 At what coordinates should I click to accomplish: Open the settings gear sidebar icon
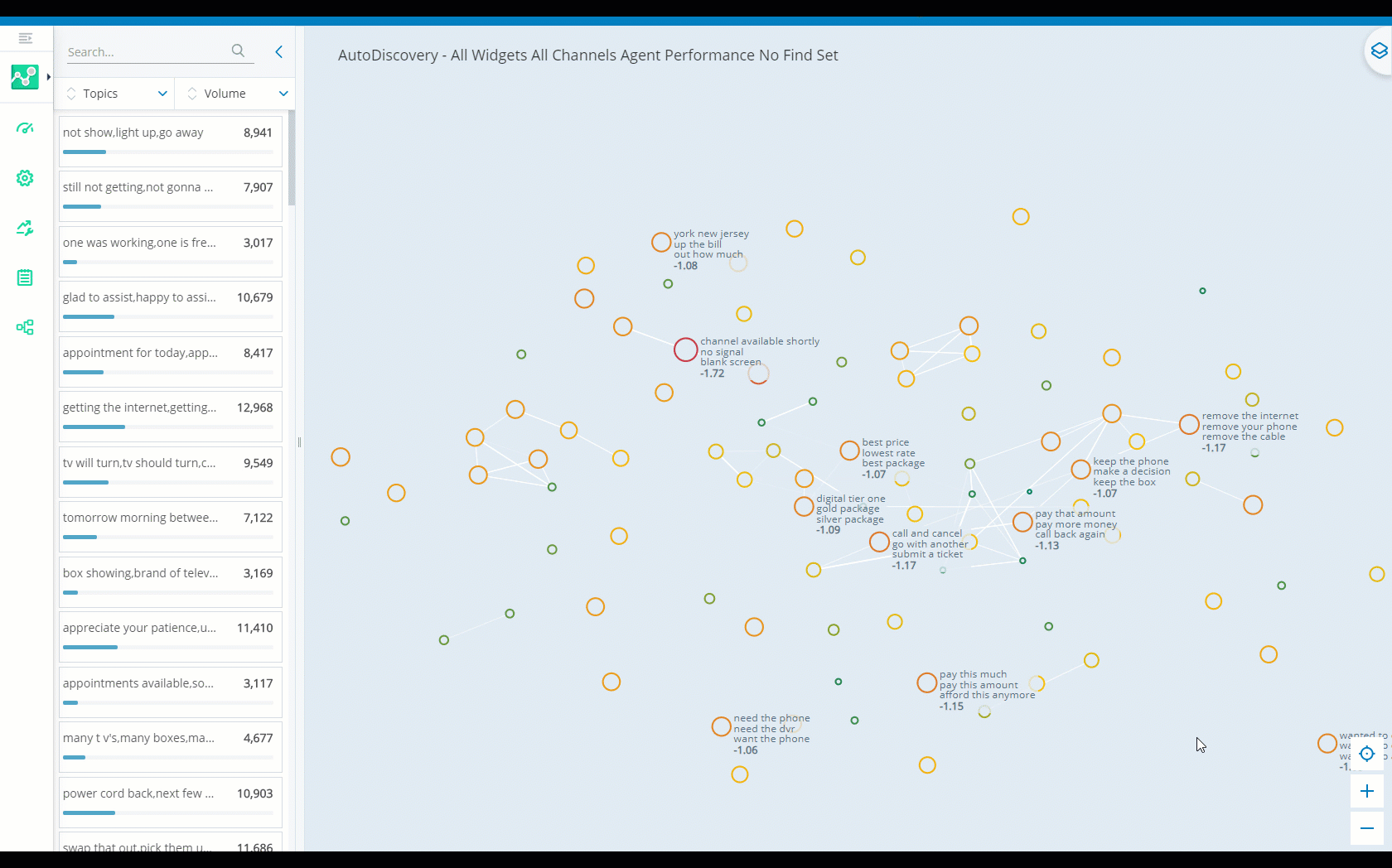click(25, 178)
